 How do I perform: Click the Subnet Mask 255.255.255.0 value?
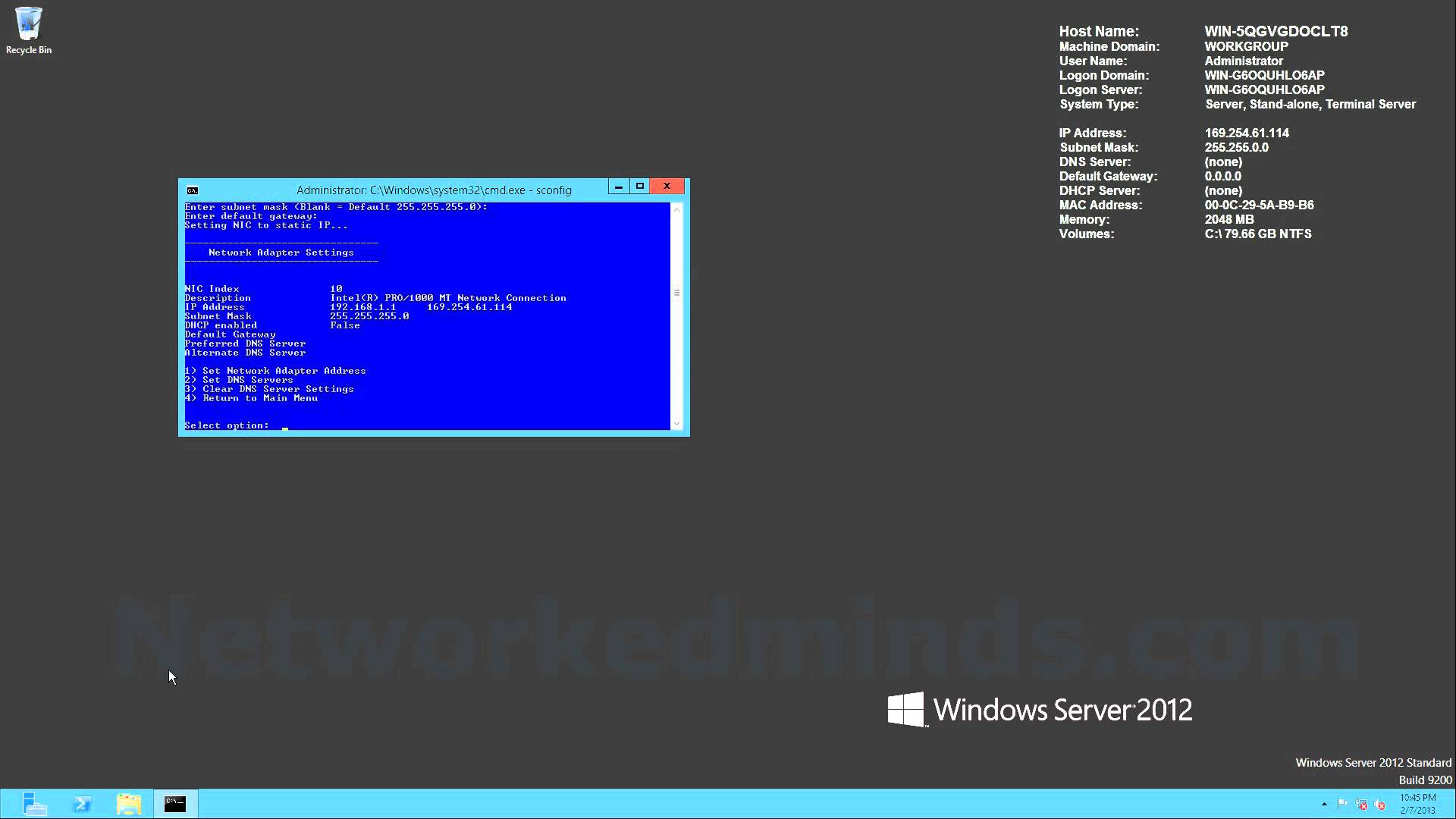coord(369,316)
